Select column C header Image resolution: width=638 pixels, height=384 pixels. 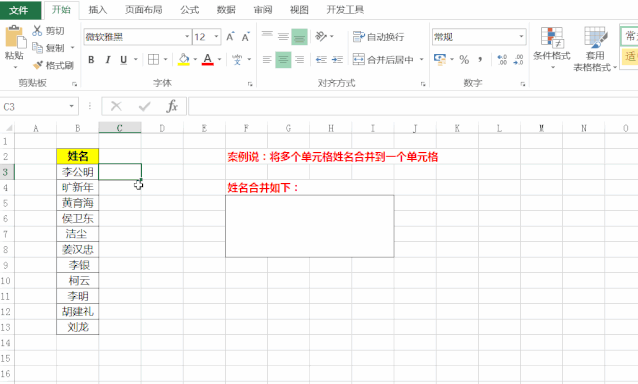pyautogui.click(x=120, y=128)
